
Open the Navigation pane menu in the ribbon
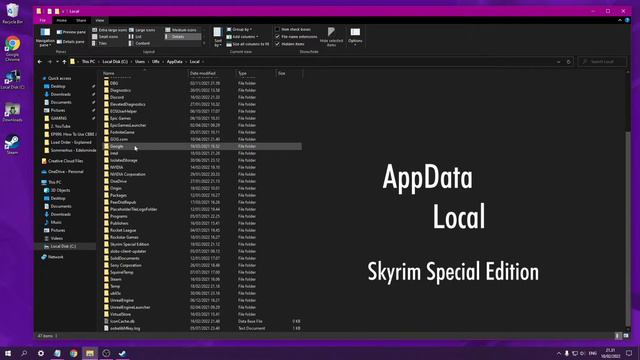[x=45, y=37]
